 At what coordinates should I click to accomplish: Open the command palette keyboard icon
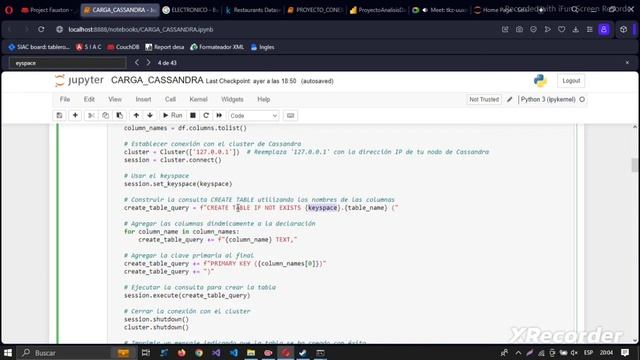click(x=291, y=116)
